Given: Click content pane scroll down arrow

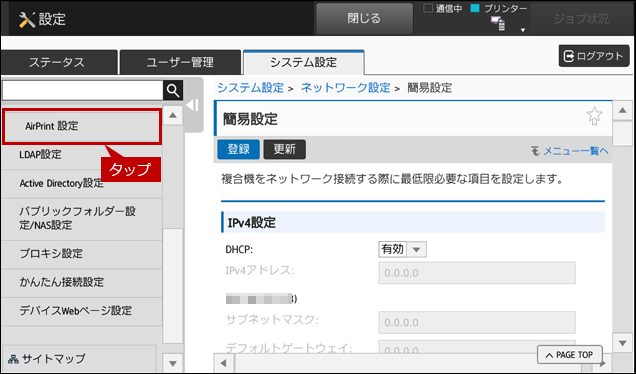Looking at the screenshot, I should click(622, 343).
